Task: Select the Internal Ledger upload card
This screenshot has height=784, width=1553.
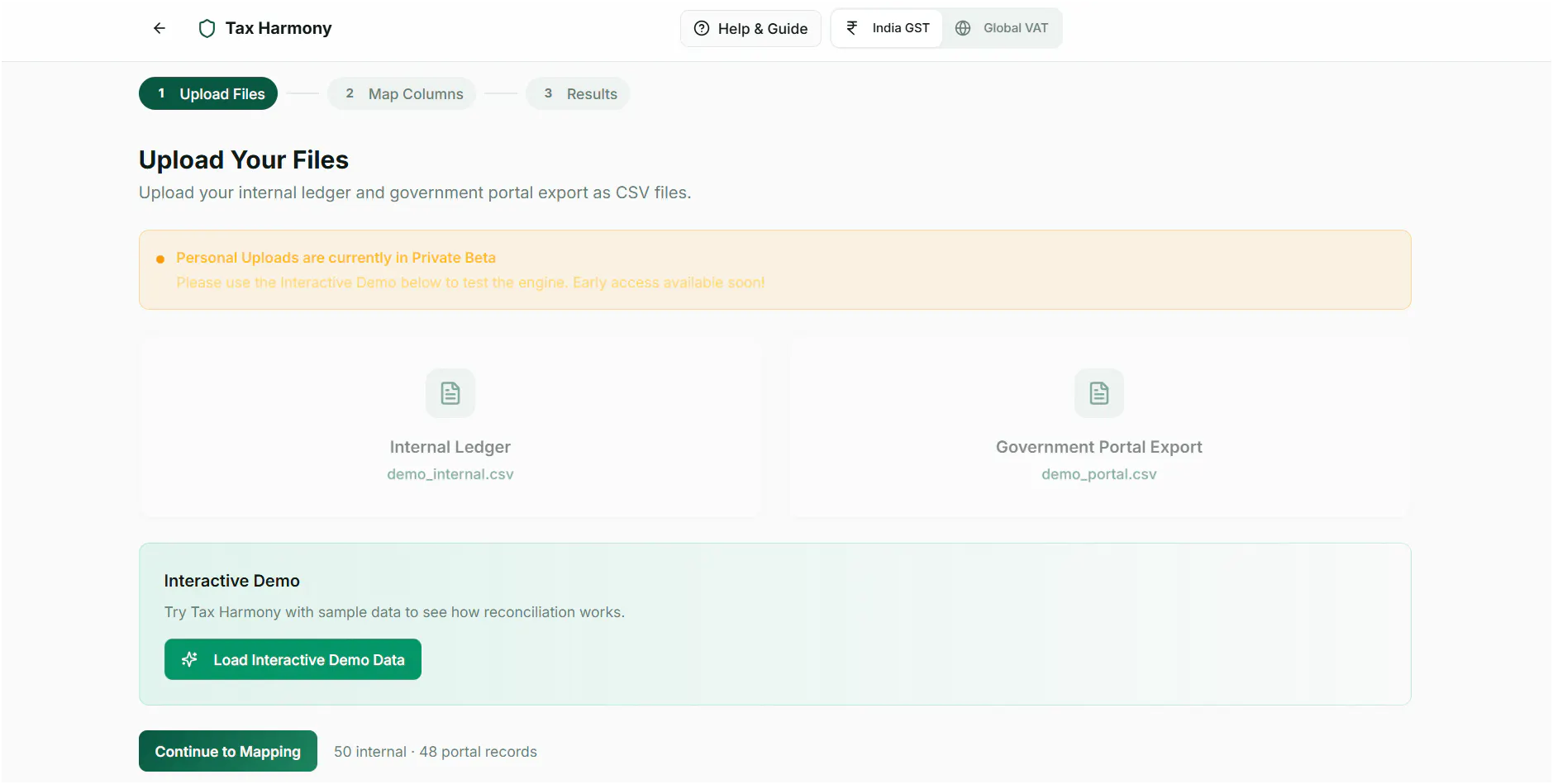Action: (450, 427)
